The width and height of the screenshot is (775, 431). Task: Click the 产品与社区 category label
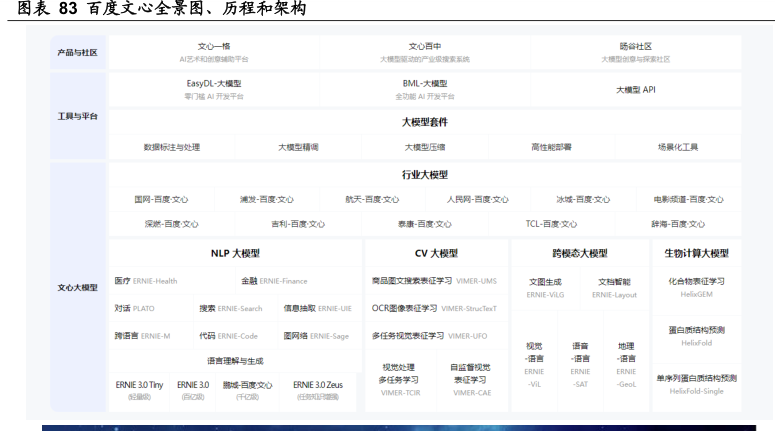pos(78,52)
